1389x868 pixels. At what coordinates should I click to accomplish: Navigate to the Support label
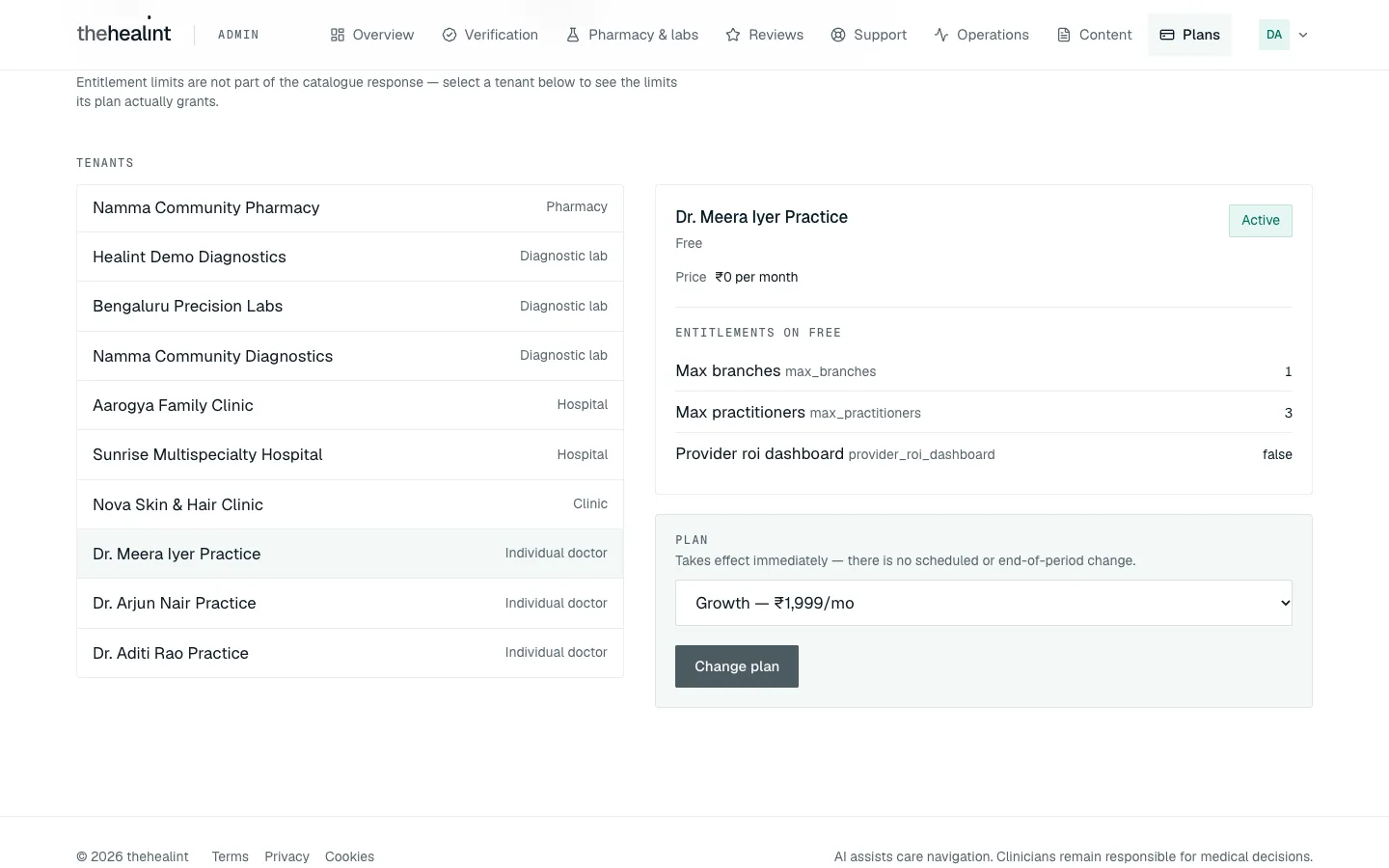[x=881, y=35]
